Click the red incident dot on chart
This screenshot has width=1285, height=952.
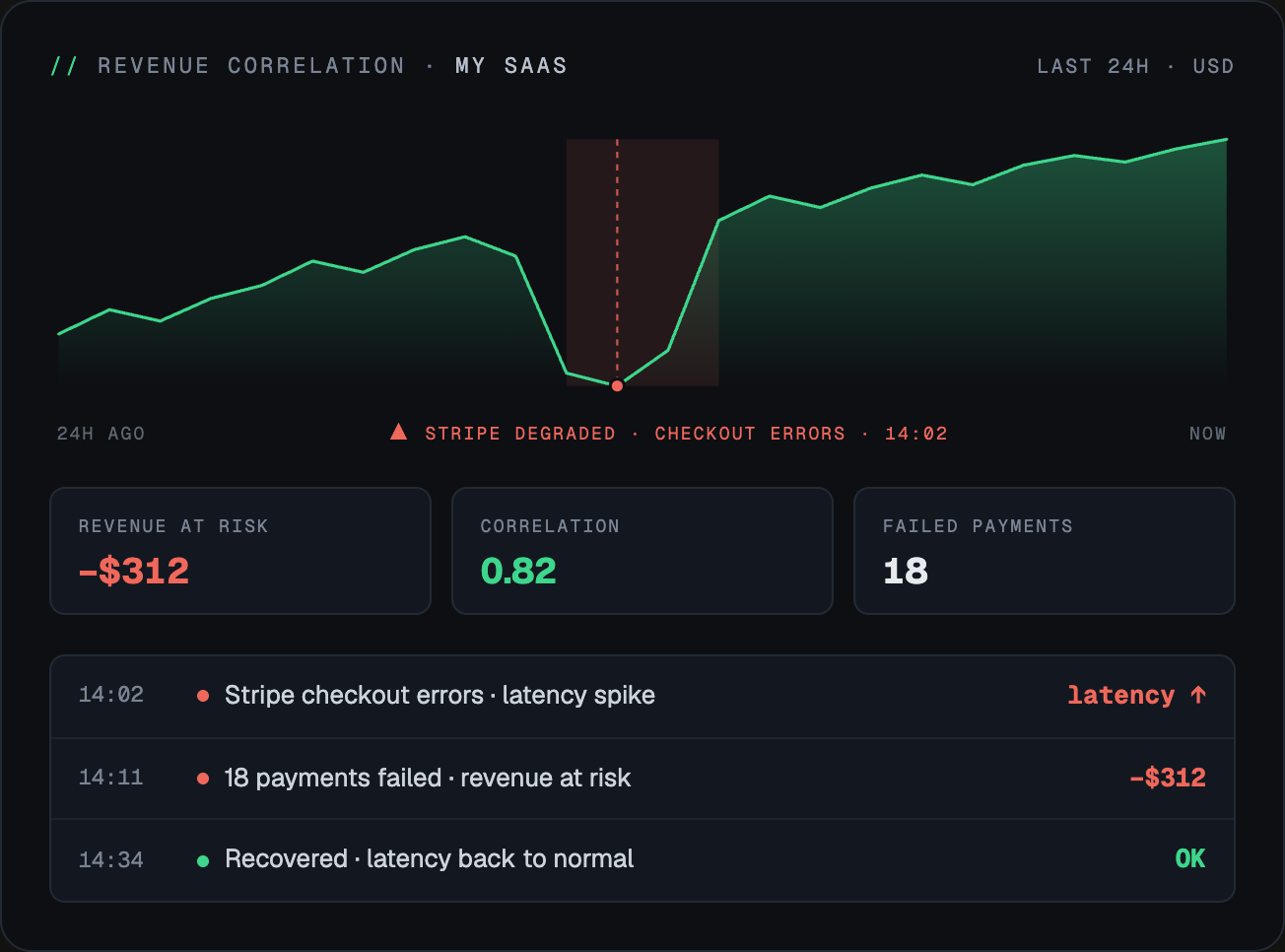tap(617, 386)
